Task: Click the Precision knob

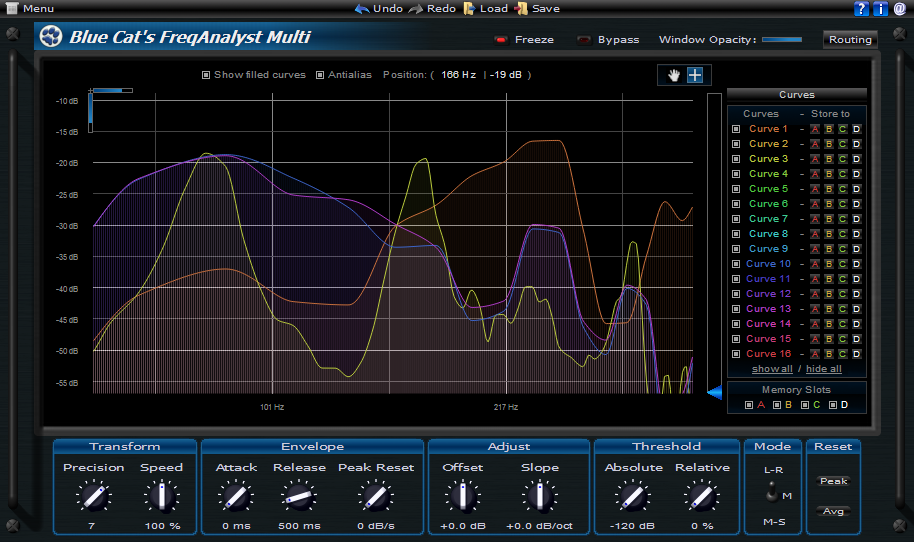Action: click(x=93, y=495)
